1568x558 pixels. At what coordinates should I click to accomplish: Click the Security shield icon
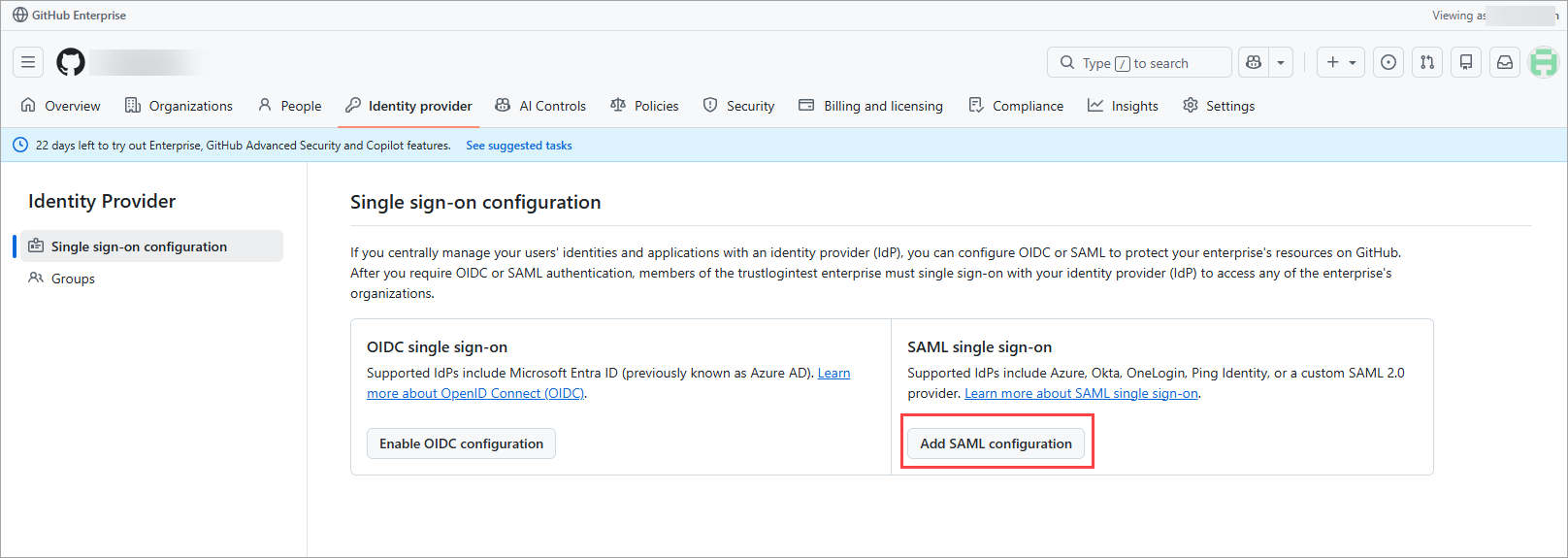click(710, 105)
